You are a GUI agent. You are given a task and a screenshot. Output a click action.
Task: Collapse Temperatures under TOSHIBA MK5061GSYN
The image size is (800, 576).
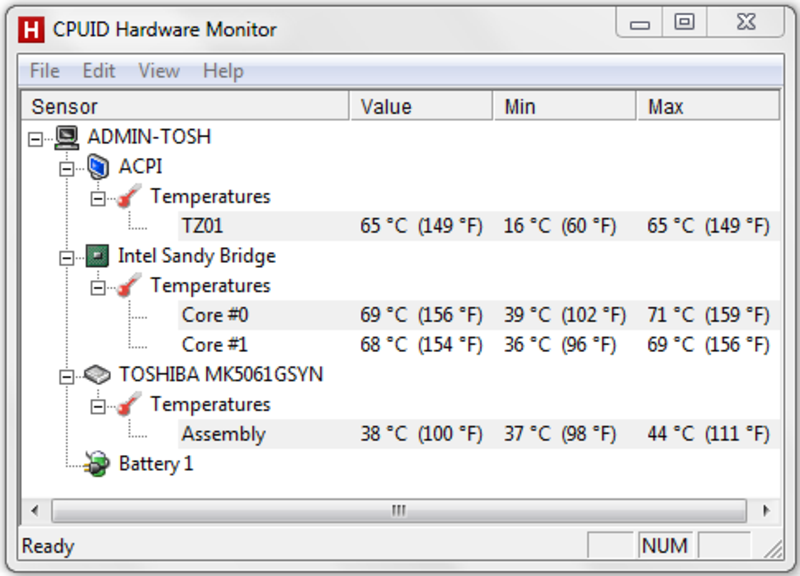98,407
